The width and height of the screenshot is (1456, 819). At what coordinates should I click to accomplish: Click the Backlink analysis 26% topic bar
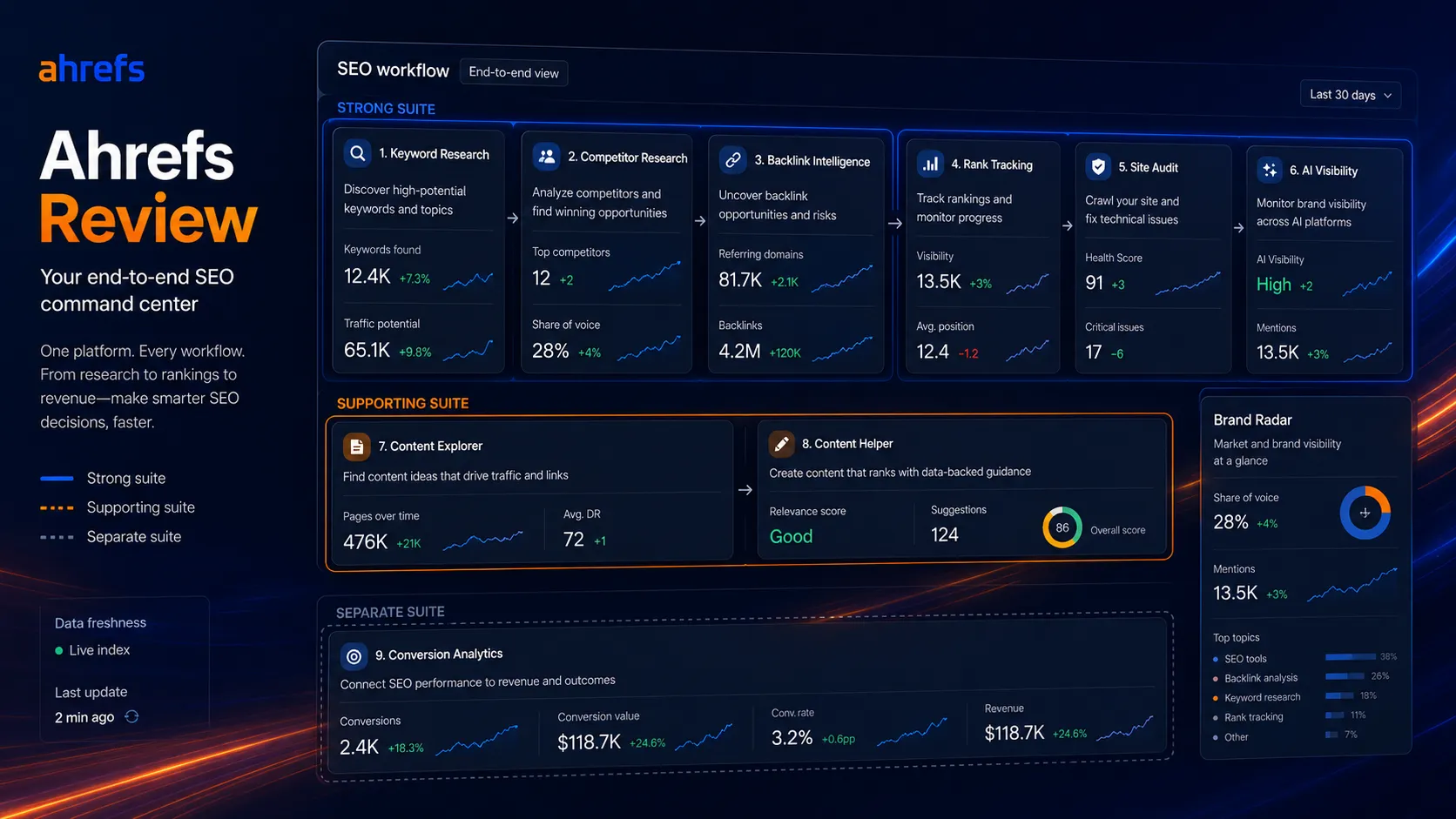[x=1345, y=676]
